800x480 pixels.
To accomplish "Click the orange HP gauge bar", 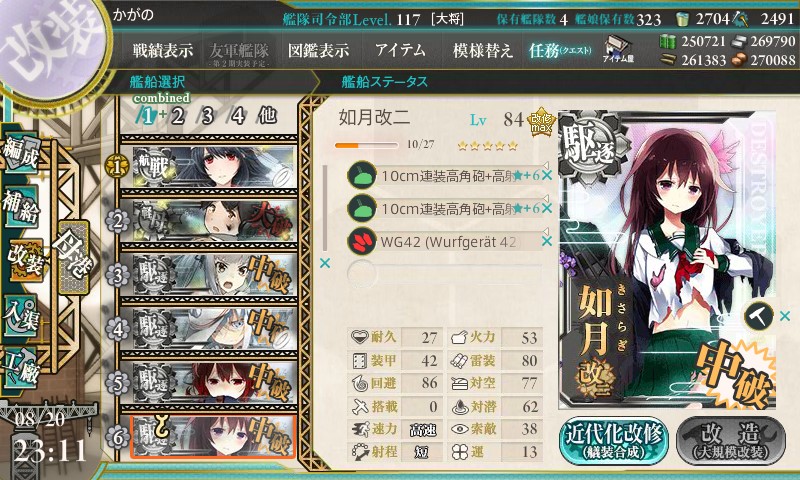I will (x=366, y=145).
